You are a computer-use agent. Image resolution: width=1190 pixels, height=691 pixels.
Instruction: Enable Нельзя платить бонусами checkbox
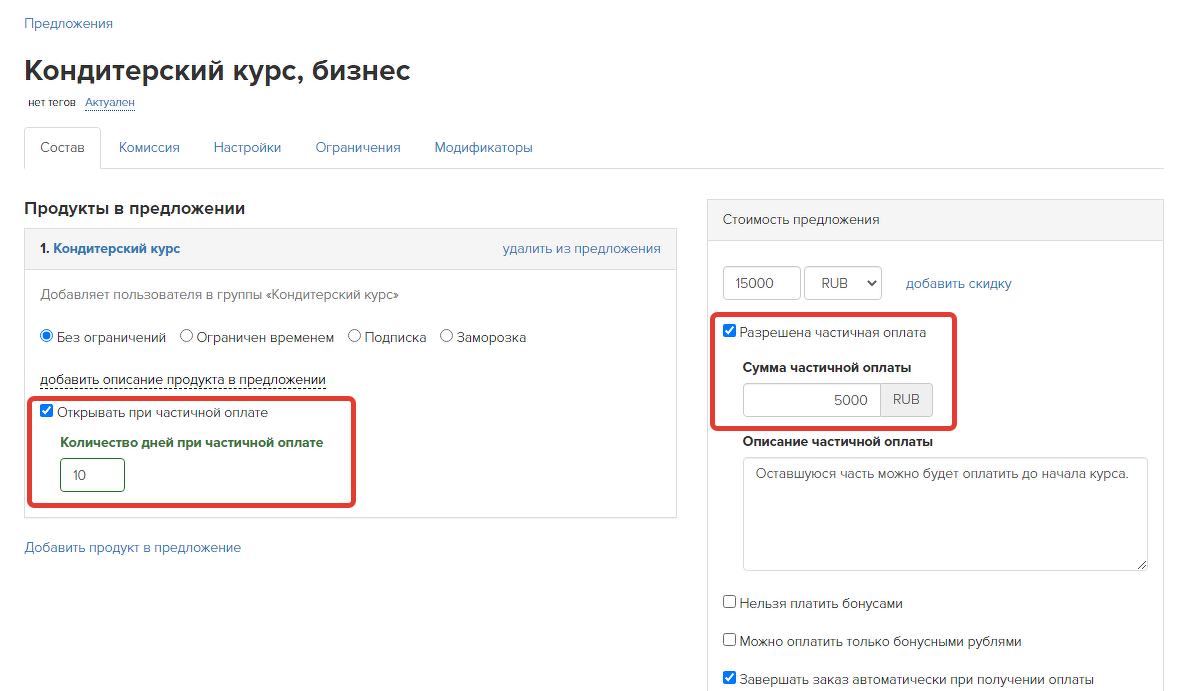(730, 602)
